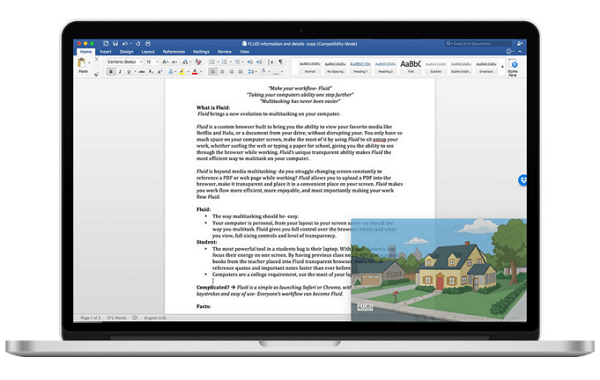Open the References tab
Screen dimensions: 600x380
point(174,52)
